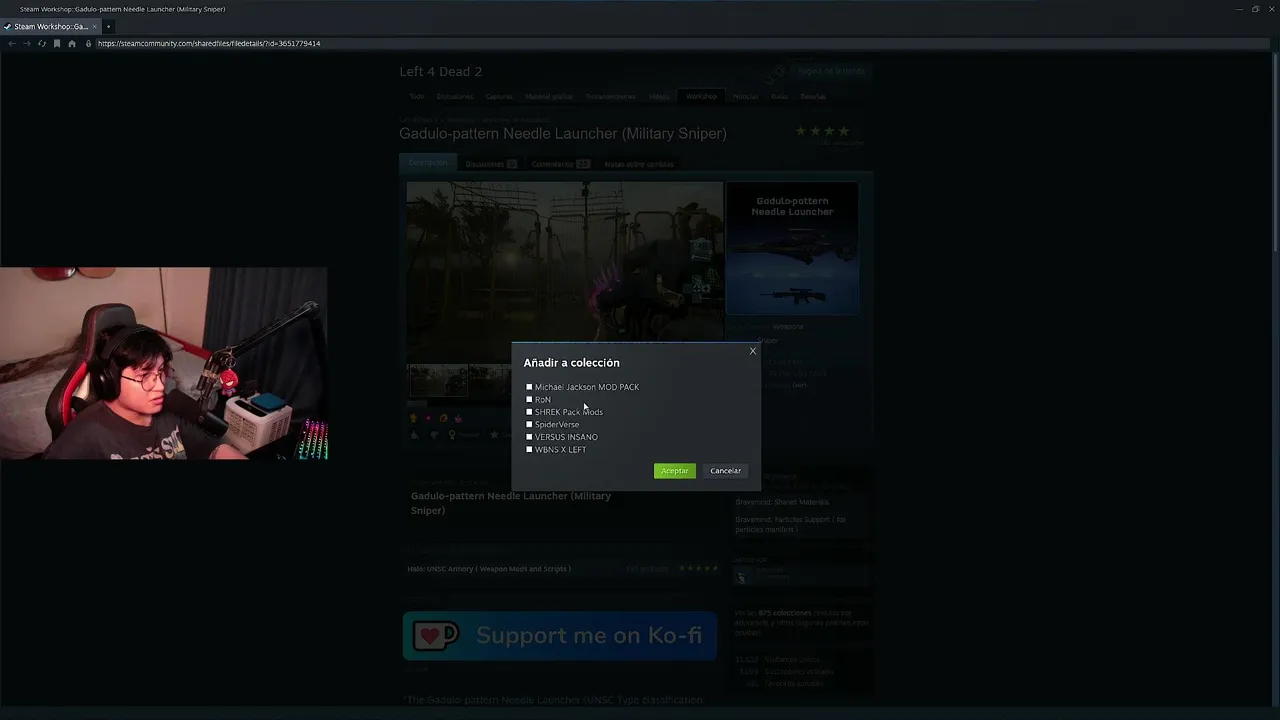Open Halo: UNSC Armory collection link
Viewport: 1280px width, 720px height.
[x=489, y=569]
